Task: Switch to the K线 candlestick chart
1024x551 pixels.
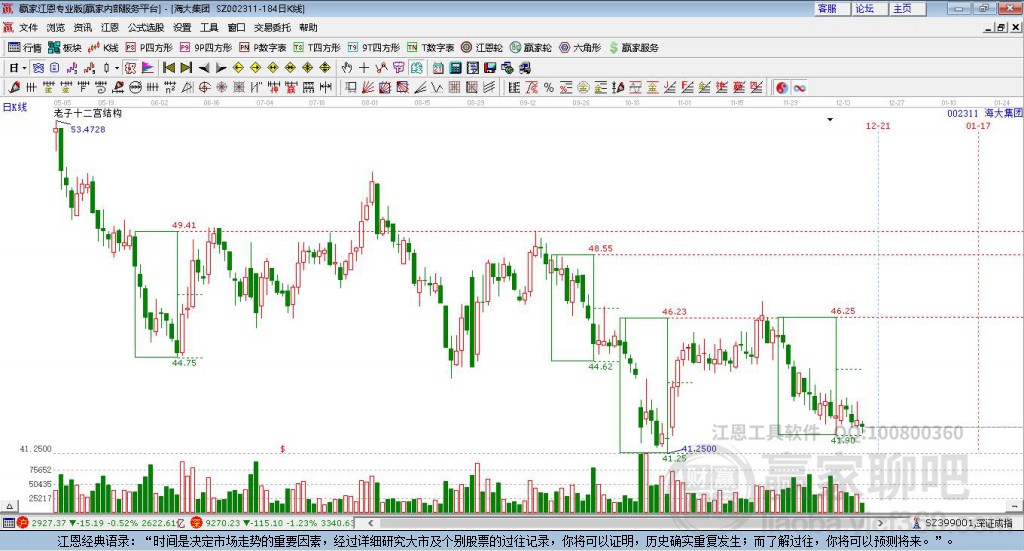Action: click(103, 48)
